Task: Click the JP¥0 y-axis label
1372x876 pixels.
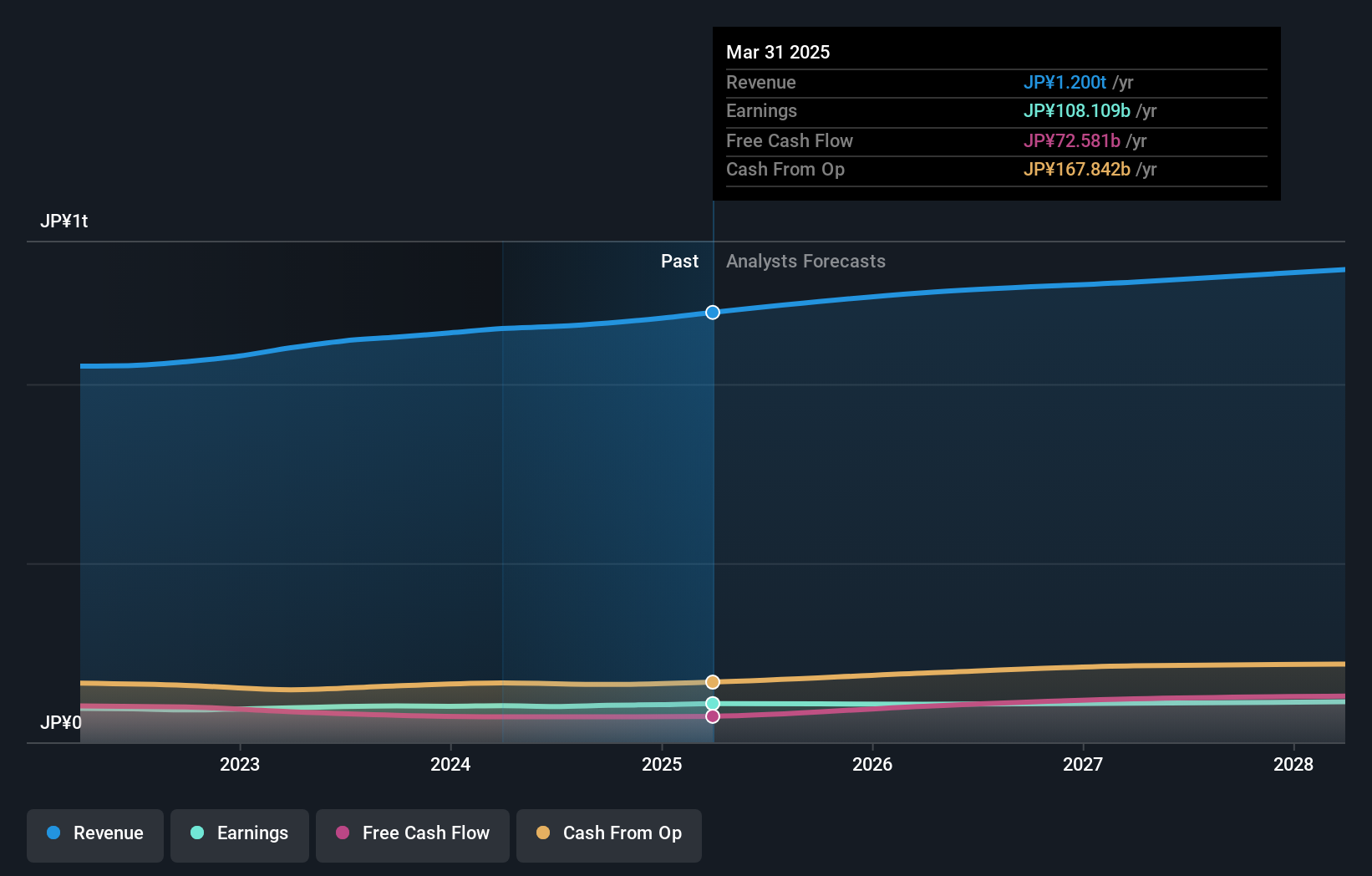Action: click(x=61, y=723)
